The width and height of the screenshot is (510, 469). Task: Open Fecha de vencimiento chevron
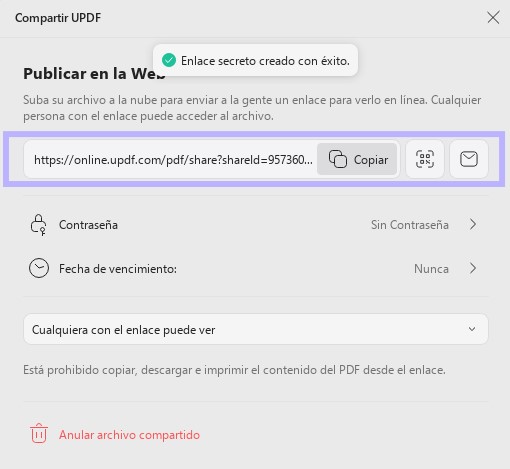point(473,268)
